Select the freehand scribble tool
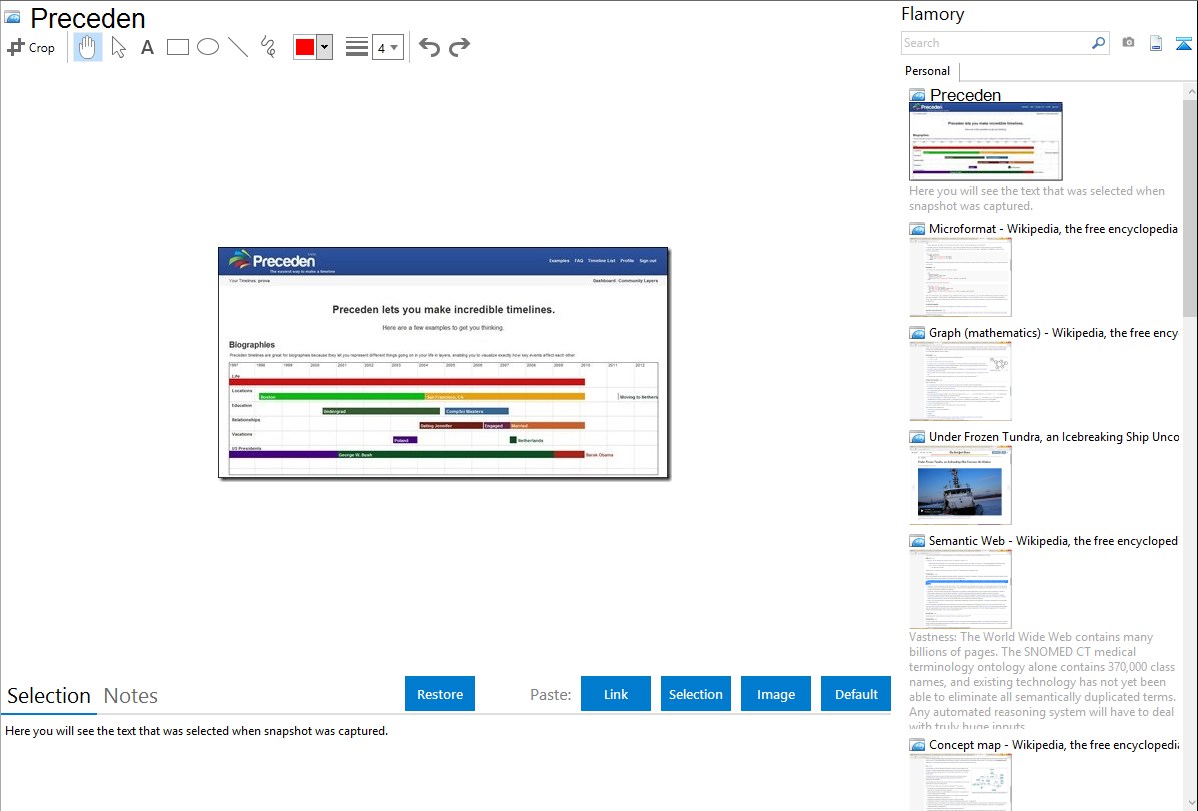The image size is (1198, 811). pyautogui.click(x=268, y=47)
